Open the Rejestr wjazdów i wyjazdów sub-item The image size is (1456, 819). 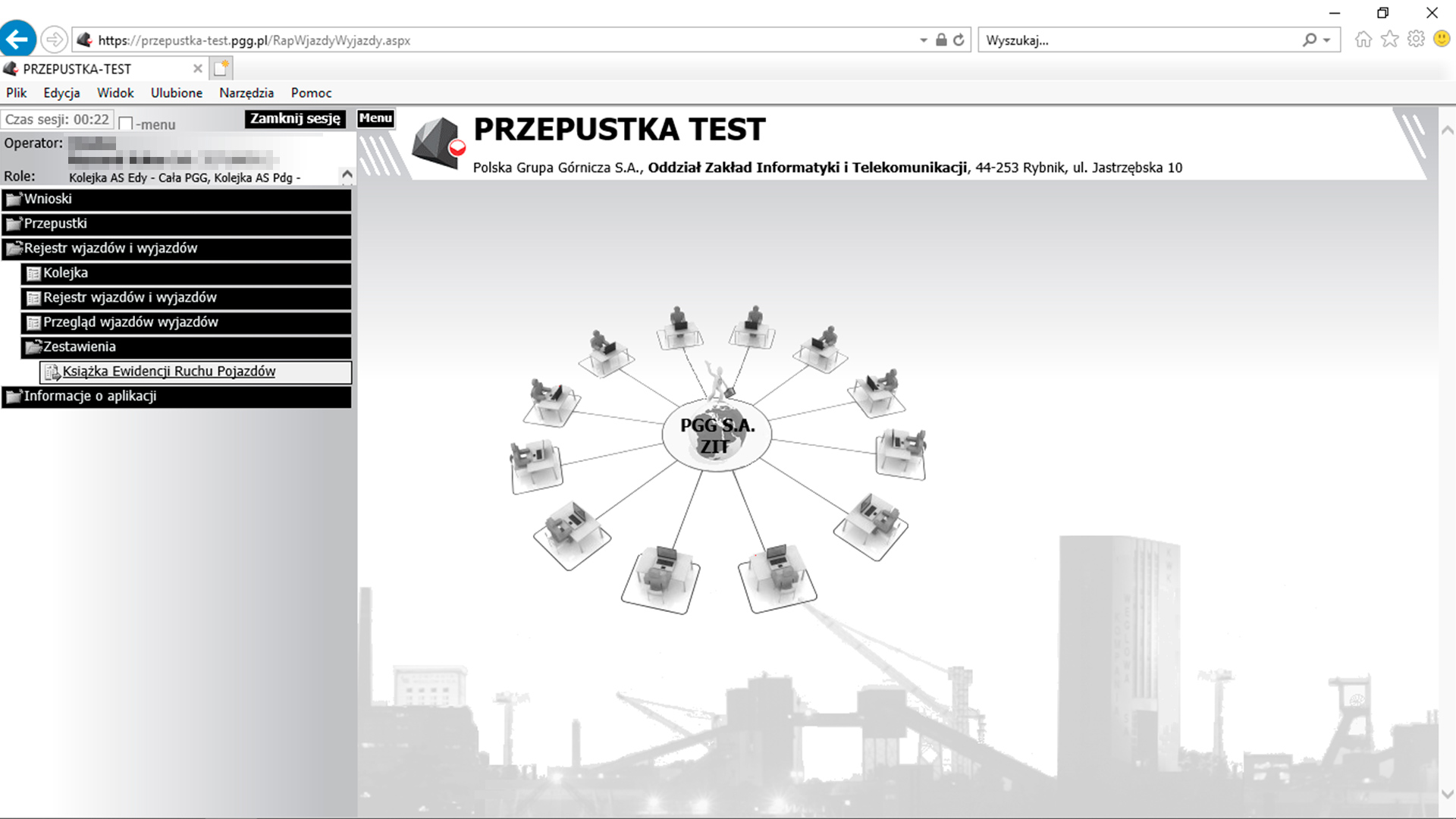point(187,298)
